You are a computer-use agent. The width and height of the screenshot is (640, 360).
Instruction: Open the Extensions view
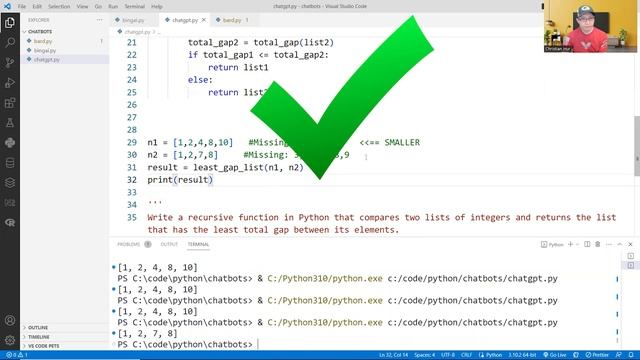(10, 102)
